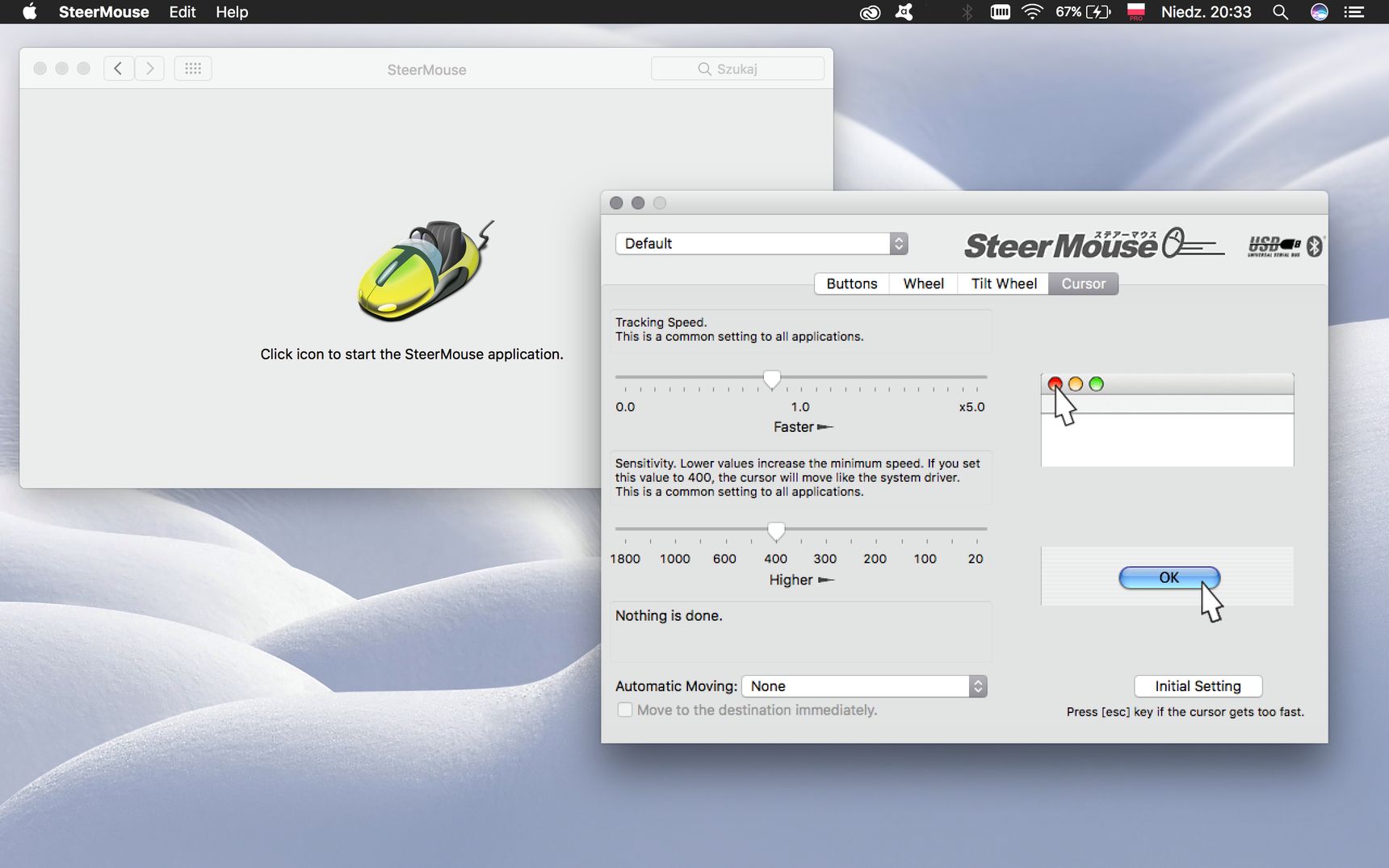Switch to the Tilt Wheel tab

pyautogui.click(x=1004, y=283)
